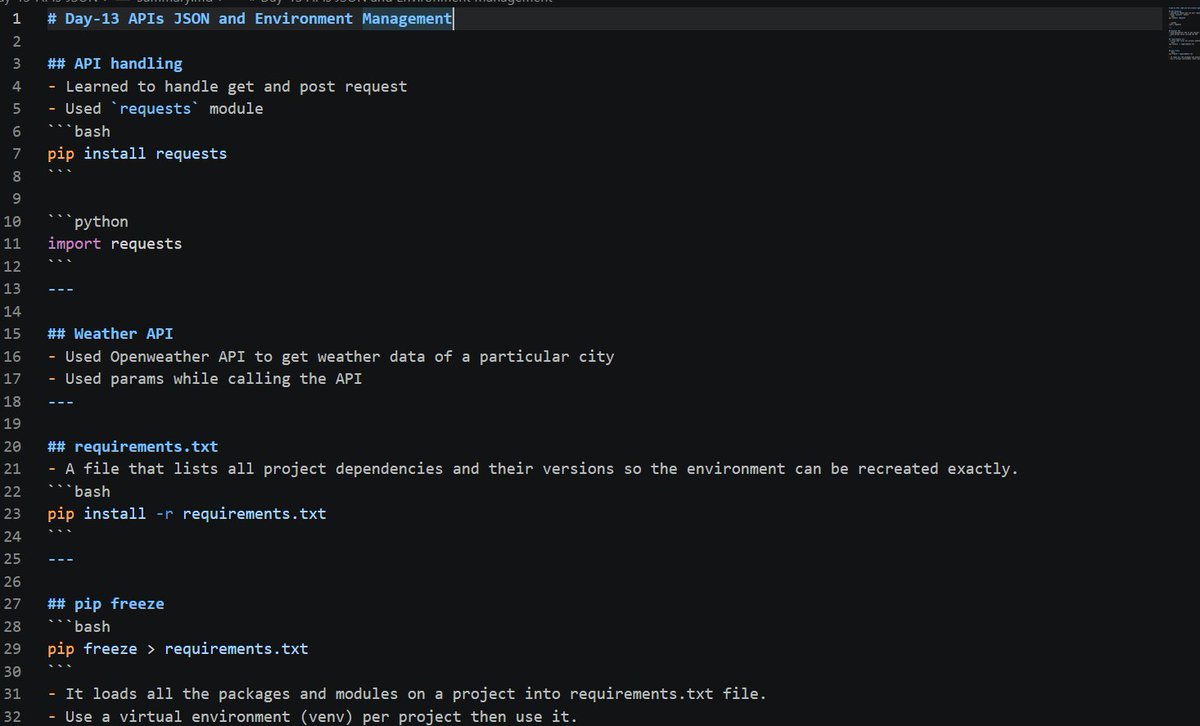Click the closing '```' fence on line 8
Viewport: 1200px width, 726px height.
coord(60,176)
